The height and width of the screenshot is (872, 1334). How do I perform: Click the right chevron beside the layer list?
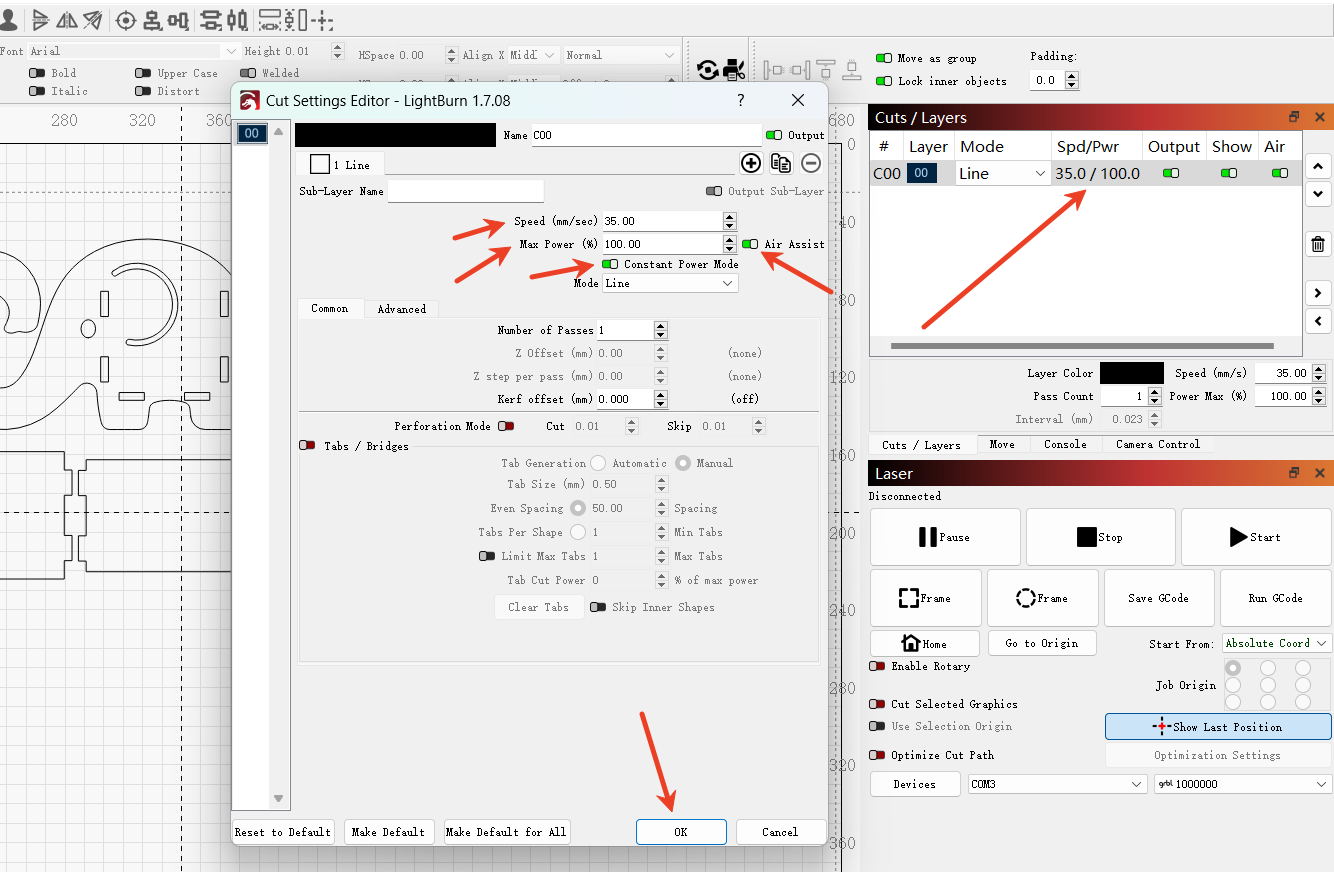(x=1318, y=293)
